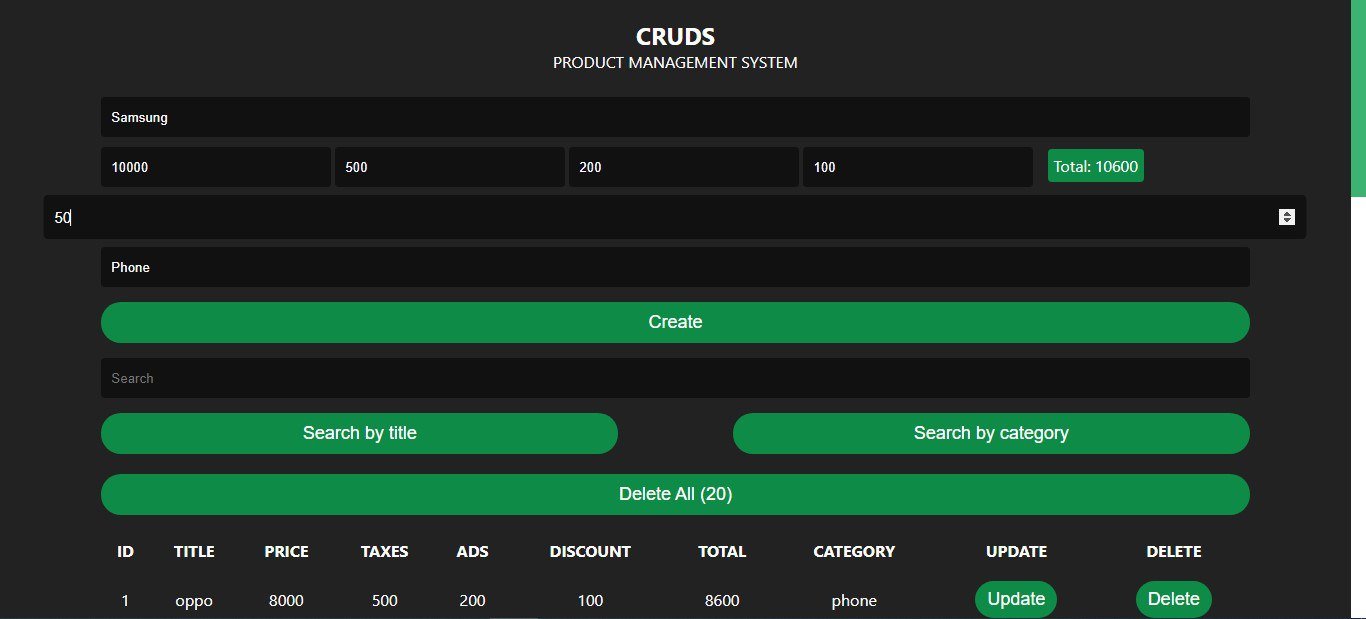
Task: Select the price field showing 10000
Action: 216,167
